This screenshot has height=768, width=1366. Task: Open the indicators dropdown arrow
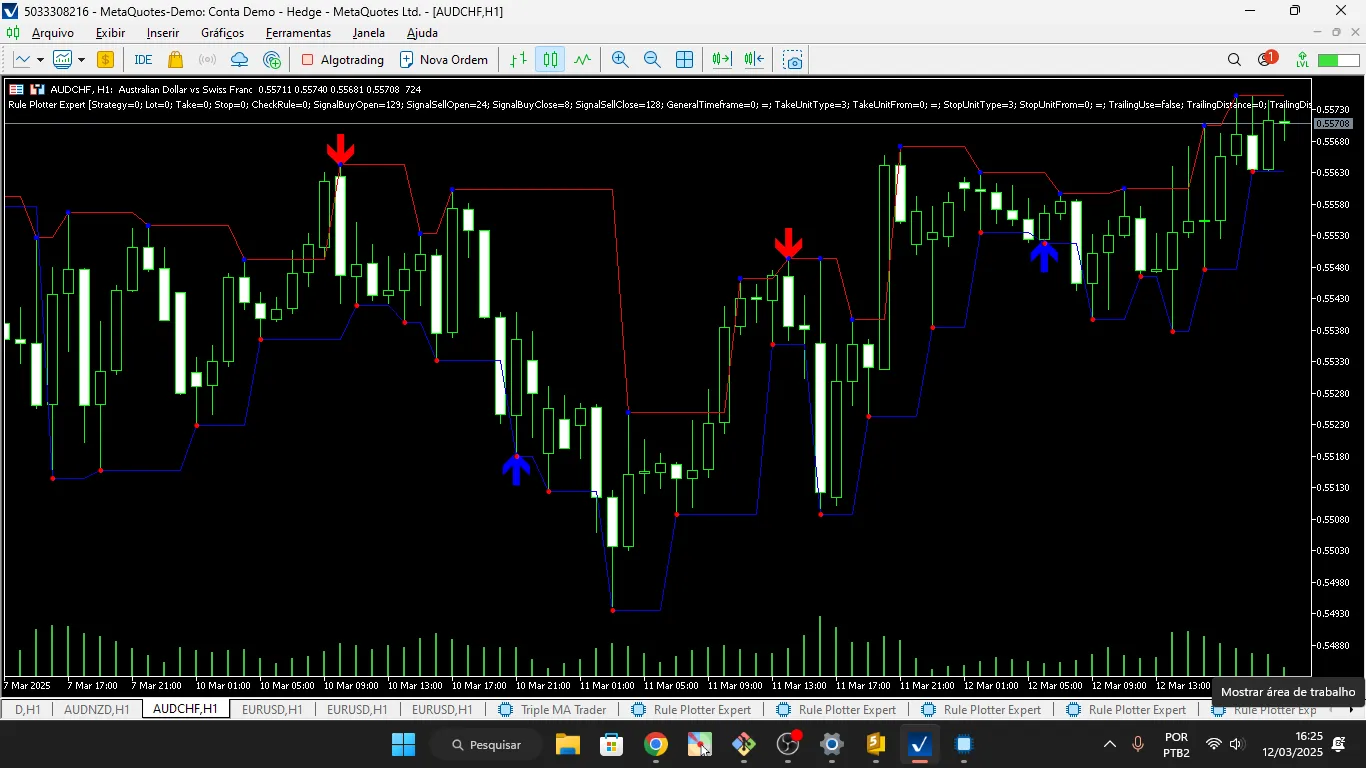pyautogui.click(x=81, y=60)
